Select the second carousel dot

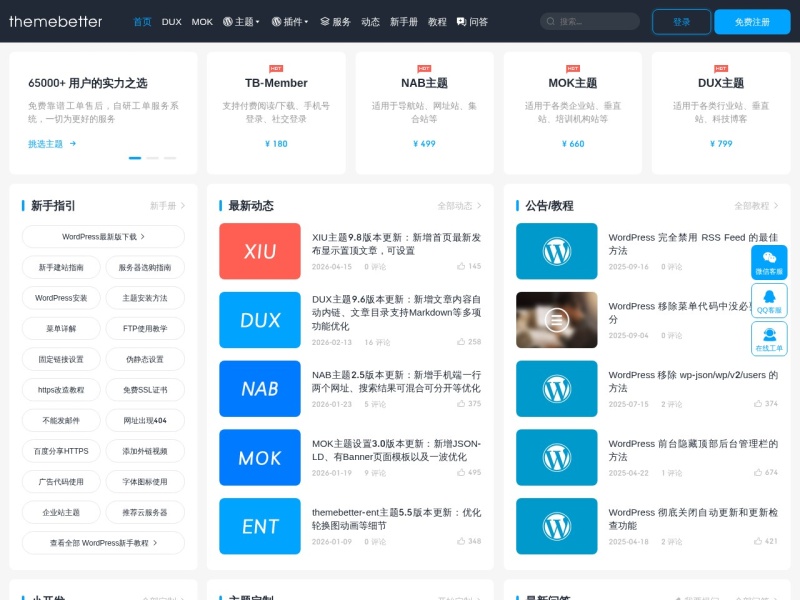point(152,158)
